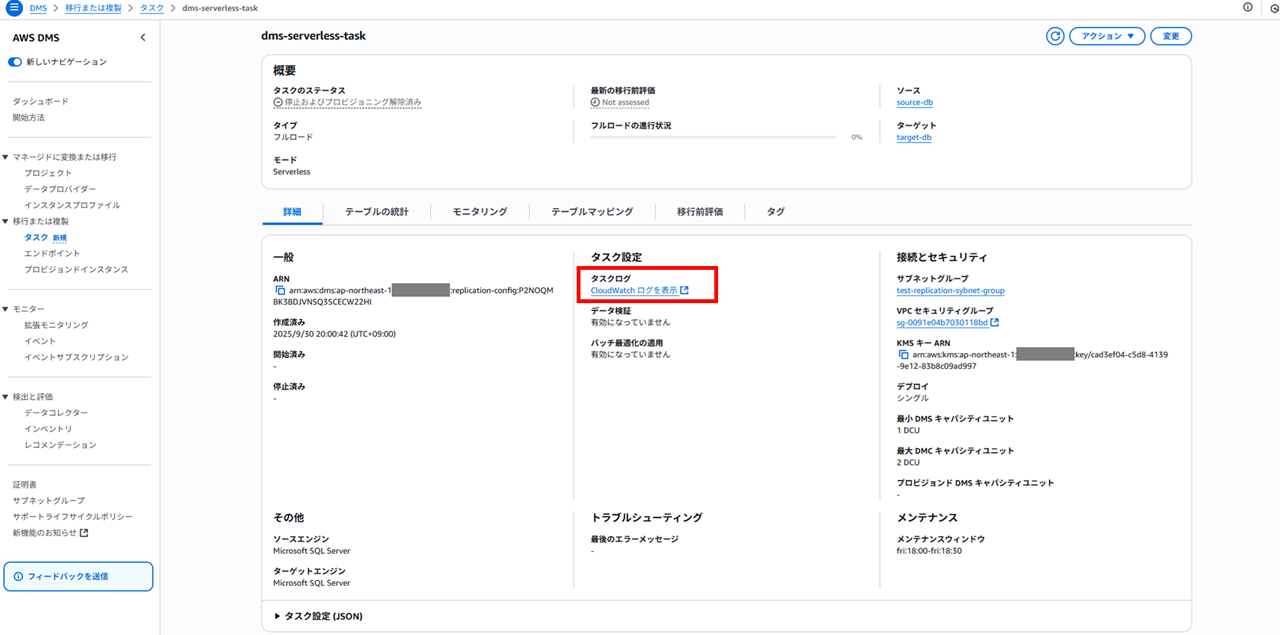Click the フルロード progress bar
1280x635 pixels.
pyautogui.click(x=713, y=137)
